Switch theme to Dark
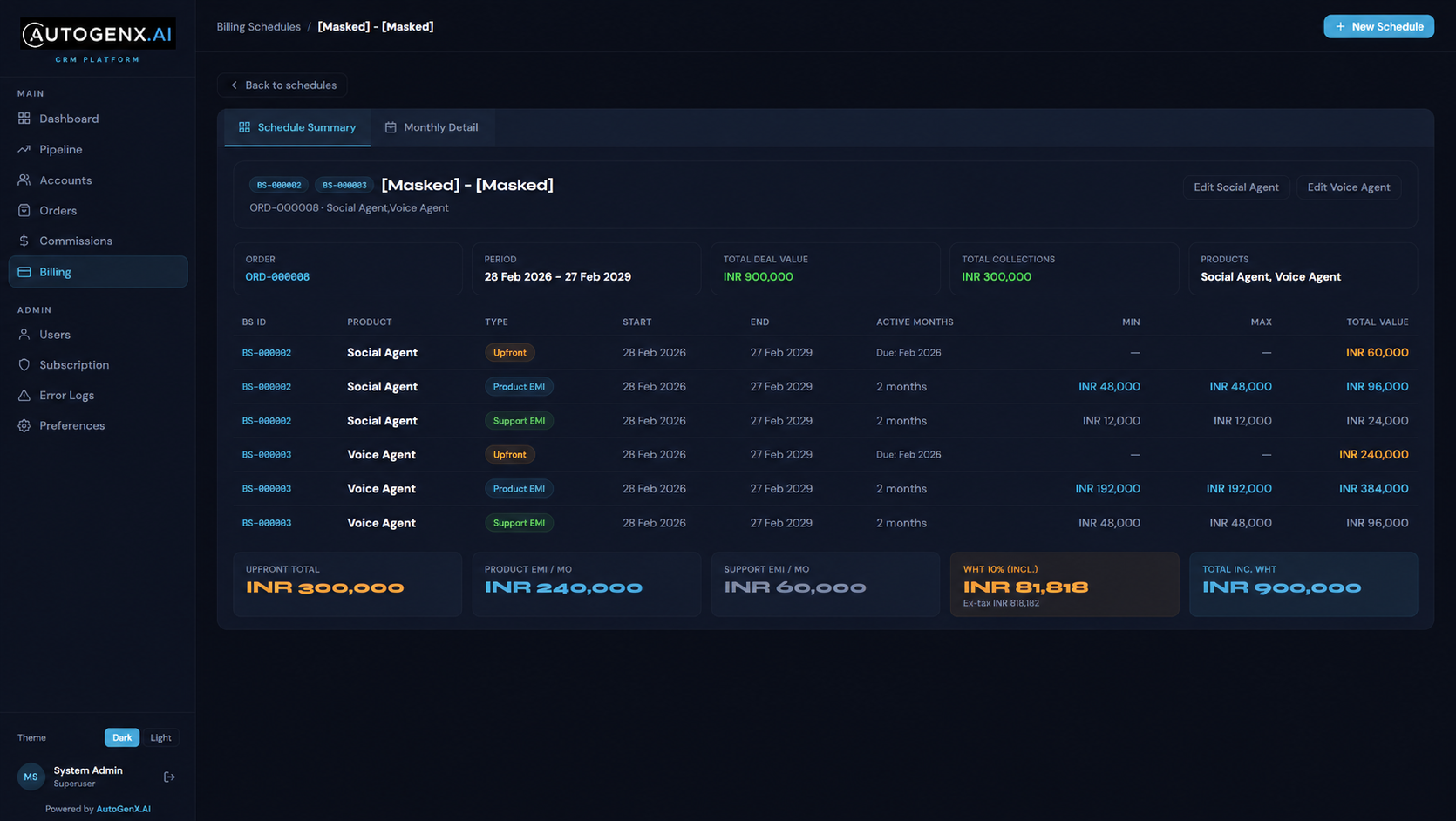This screenshot has height=821, width=1456. click(122, 737)
